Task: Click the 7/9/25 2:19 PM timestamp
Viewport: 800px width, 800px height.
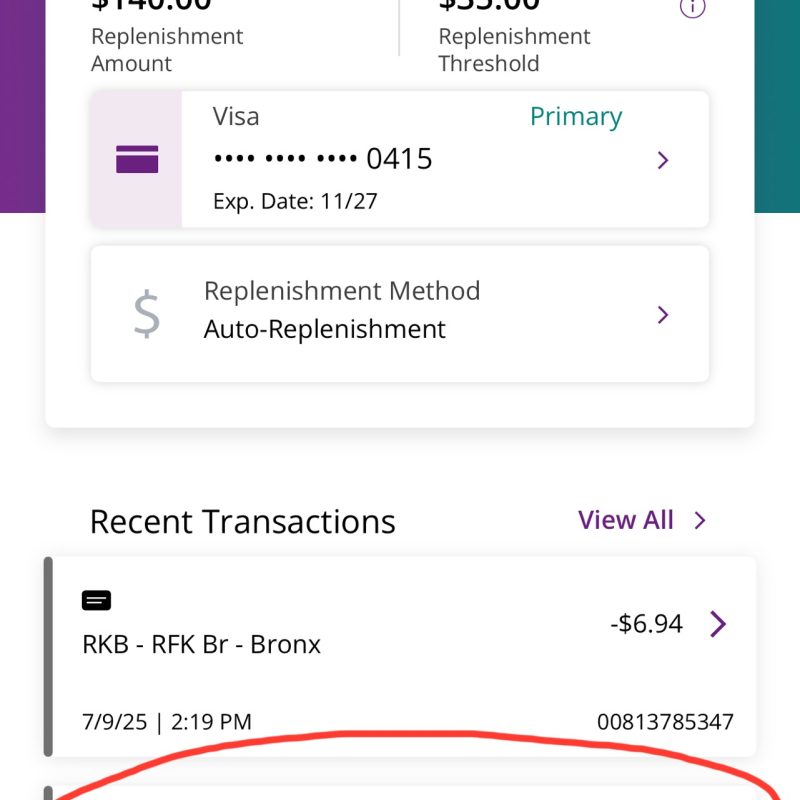Action: (x=167, y=721)
